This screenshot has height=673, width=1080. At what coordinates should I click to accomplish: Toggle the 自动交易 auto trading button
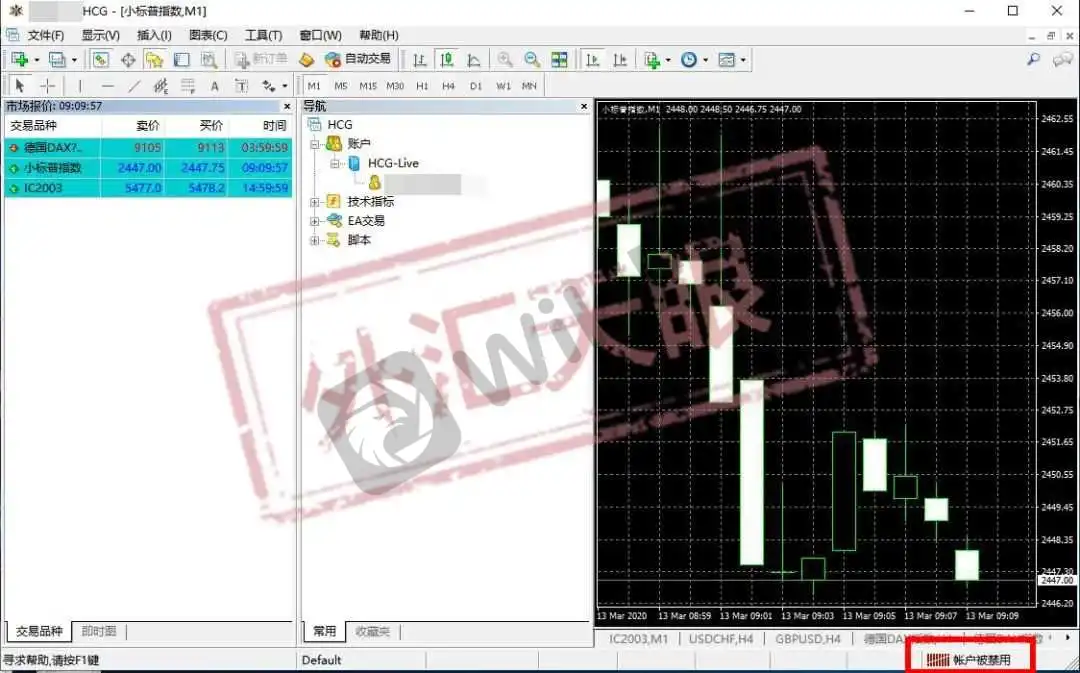[358, 60]
